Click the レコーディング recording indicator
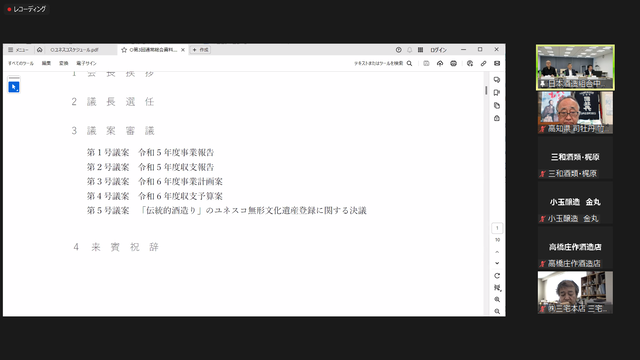Viewport: 640px width, 360px height. pos(27,9)
